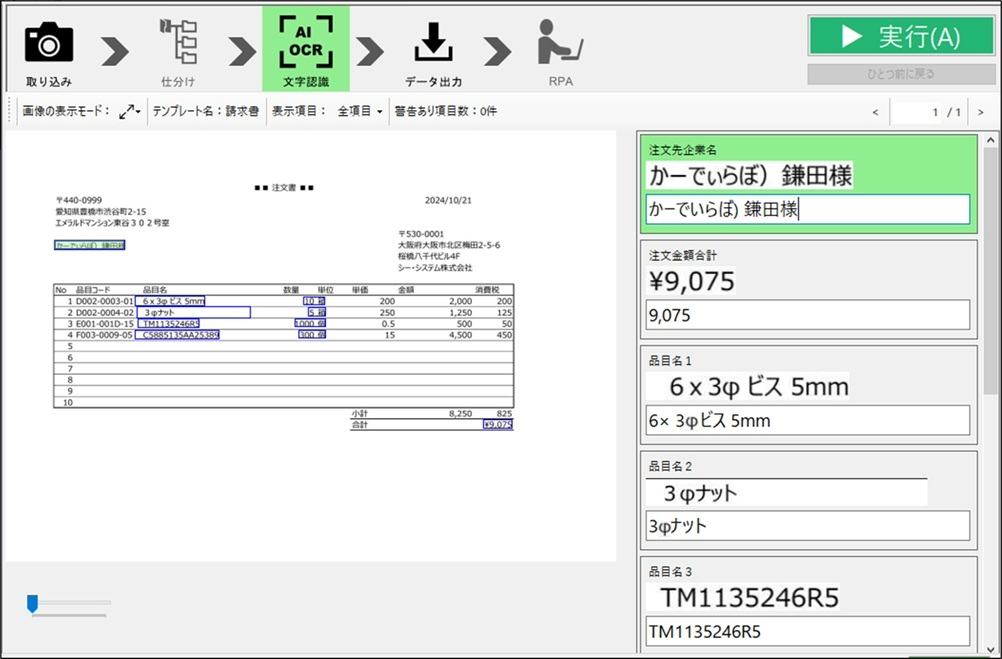Click the 警告あり項目数 toolbar item

click(445, 112)
